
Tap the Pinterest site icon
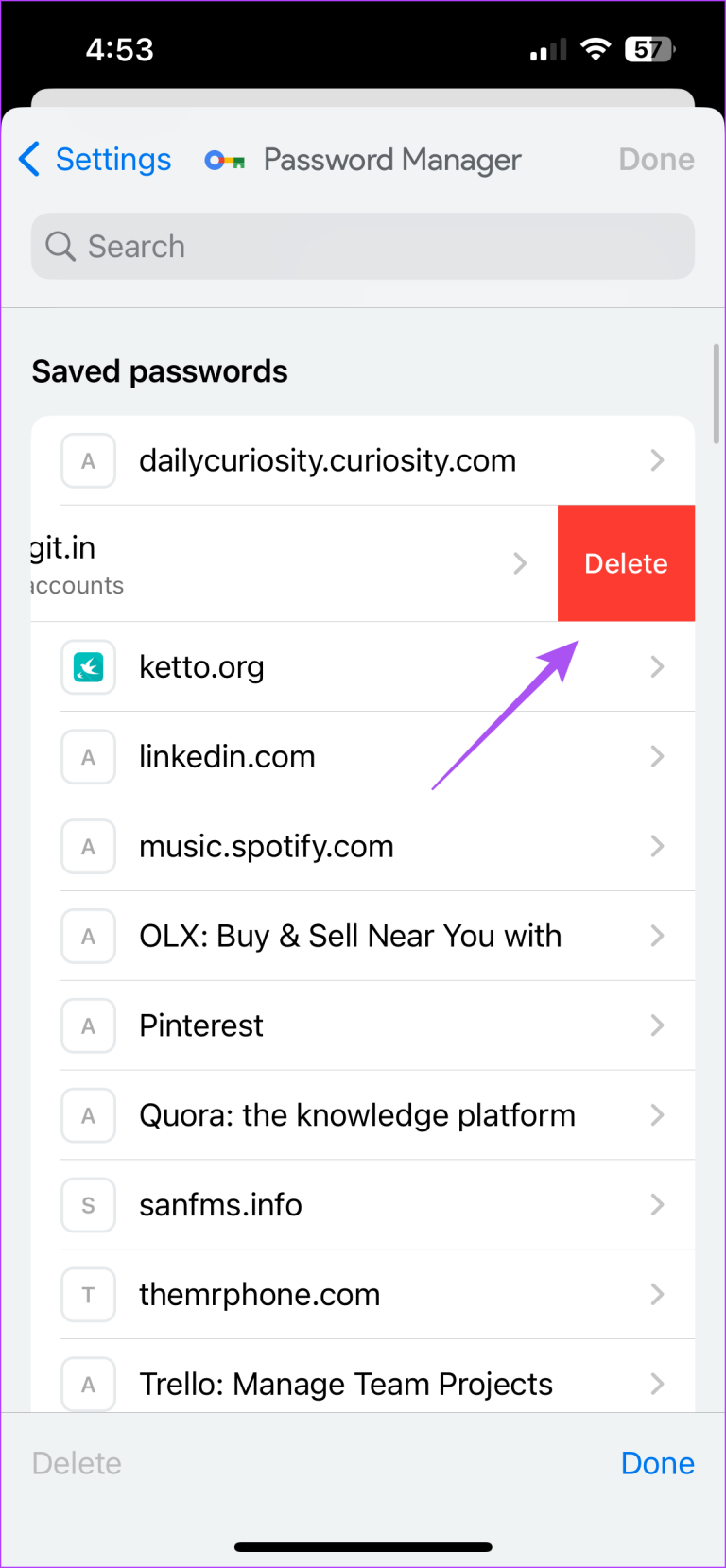(88, 1025)
